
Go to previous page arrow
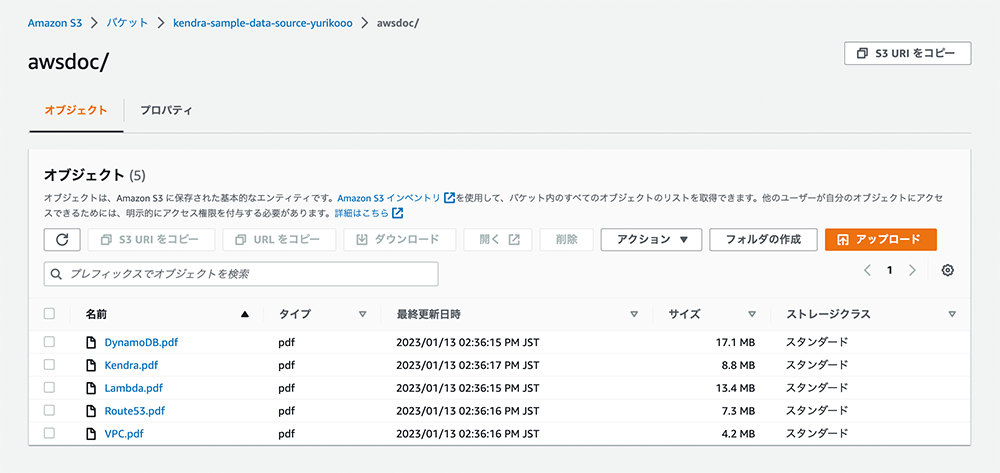point(867,270)
